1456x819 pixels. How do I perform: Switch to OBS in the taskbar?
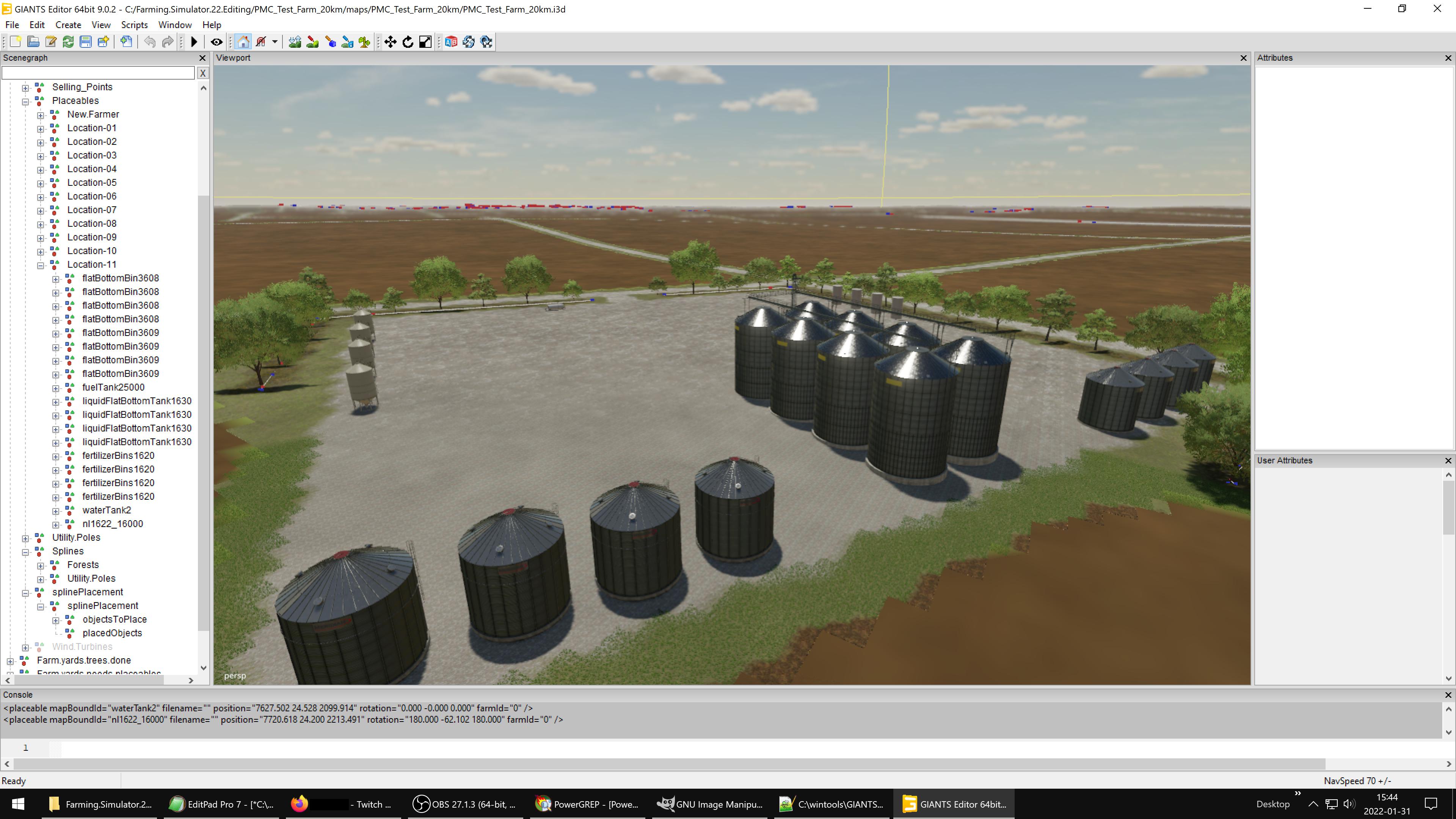pyautogui.click(x=464, y=804)
